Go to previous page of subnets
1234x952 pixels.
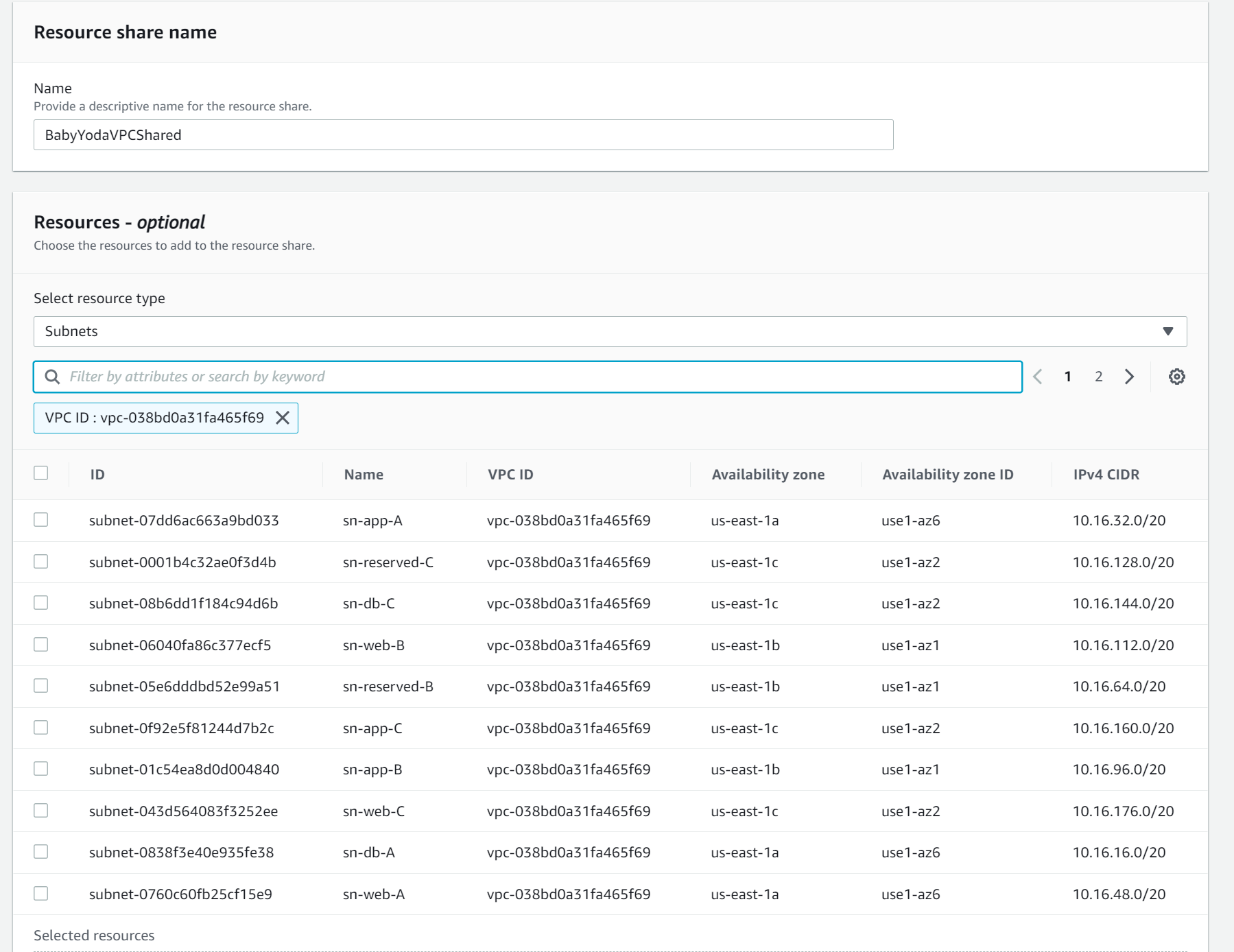point(1038,377)
